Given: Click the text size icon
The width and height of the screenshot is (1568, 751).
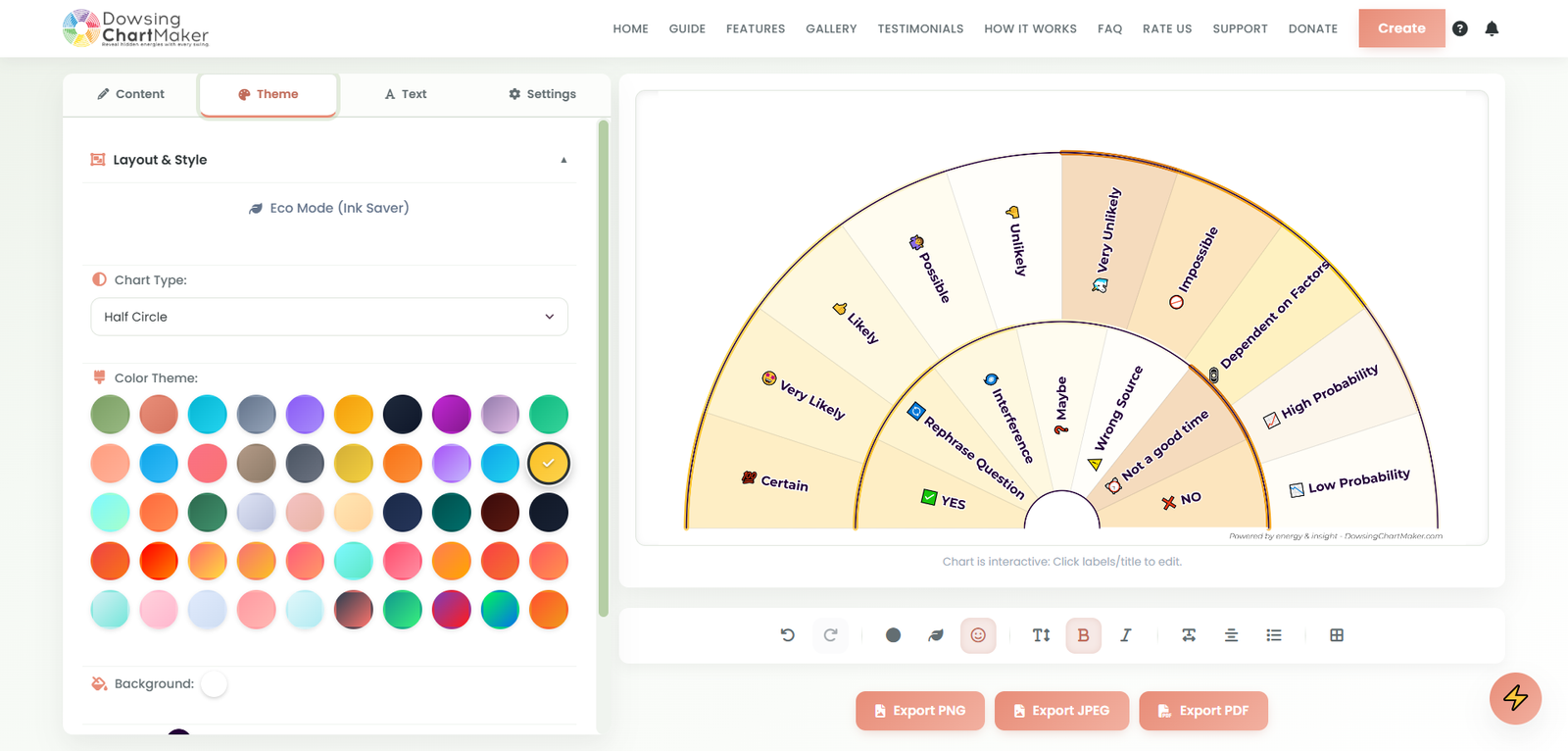Looking at the screenshot, I should point(1041,635).
